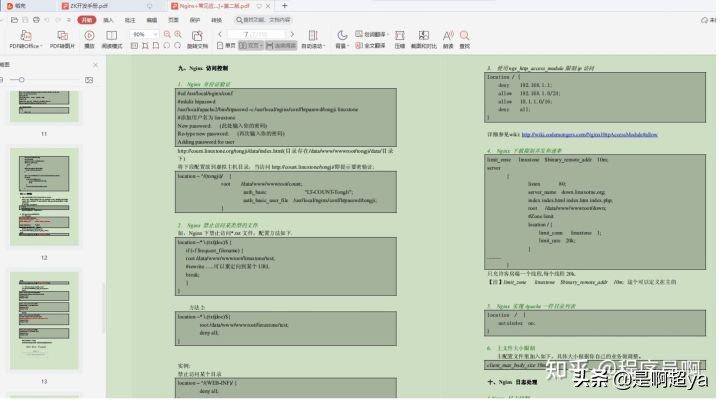The height and width of the screenshot is (400, 720).
Task: Click the save icon in quick toolbar
Action: [x=25, y=20]
